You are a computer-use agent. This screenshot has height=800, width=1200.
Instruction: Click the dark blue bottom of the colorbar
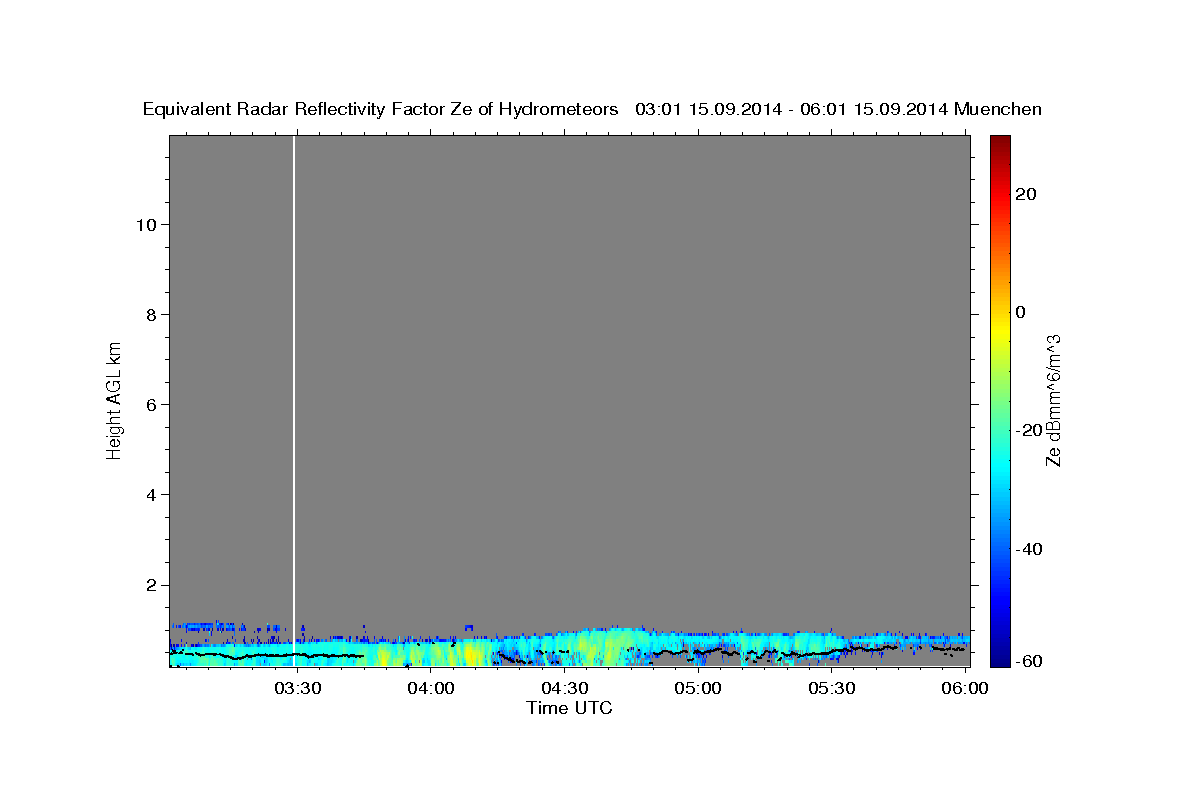pyautogui.click(x=999, y=658)
